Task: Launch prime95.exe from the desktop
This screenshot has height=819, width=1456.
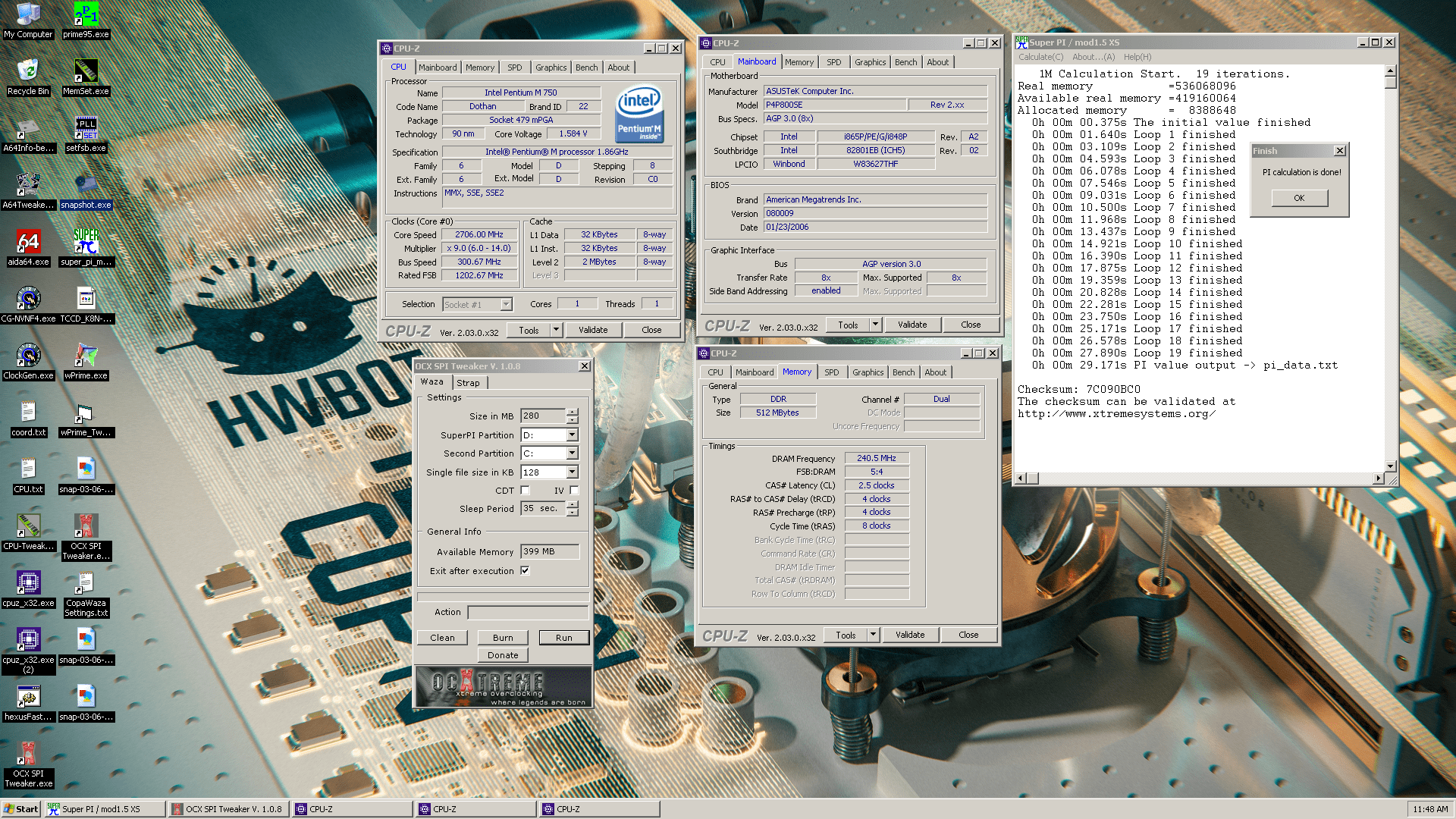Action: click(x=86, y=20)
